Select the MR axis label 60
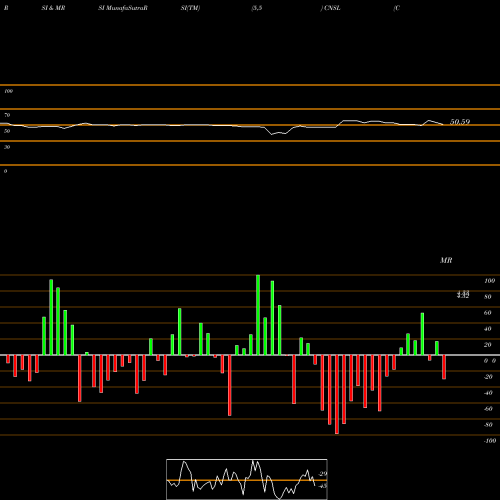 (x=487, y=313)
